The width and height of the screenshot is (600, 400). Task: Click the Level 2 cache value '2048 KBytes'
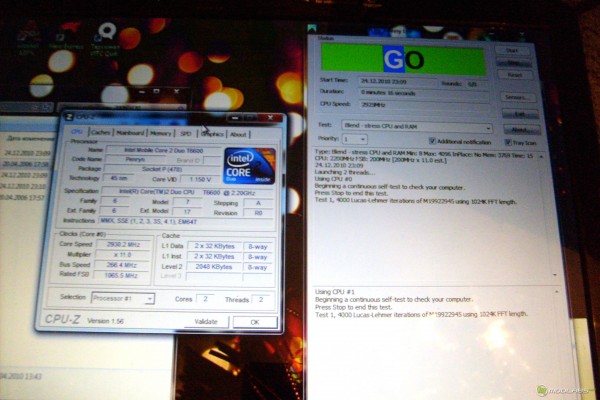[x=214, y=267]
